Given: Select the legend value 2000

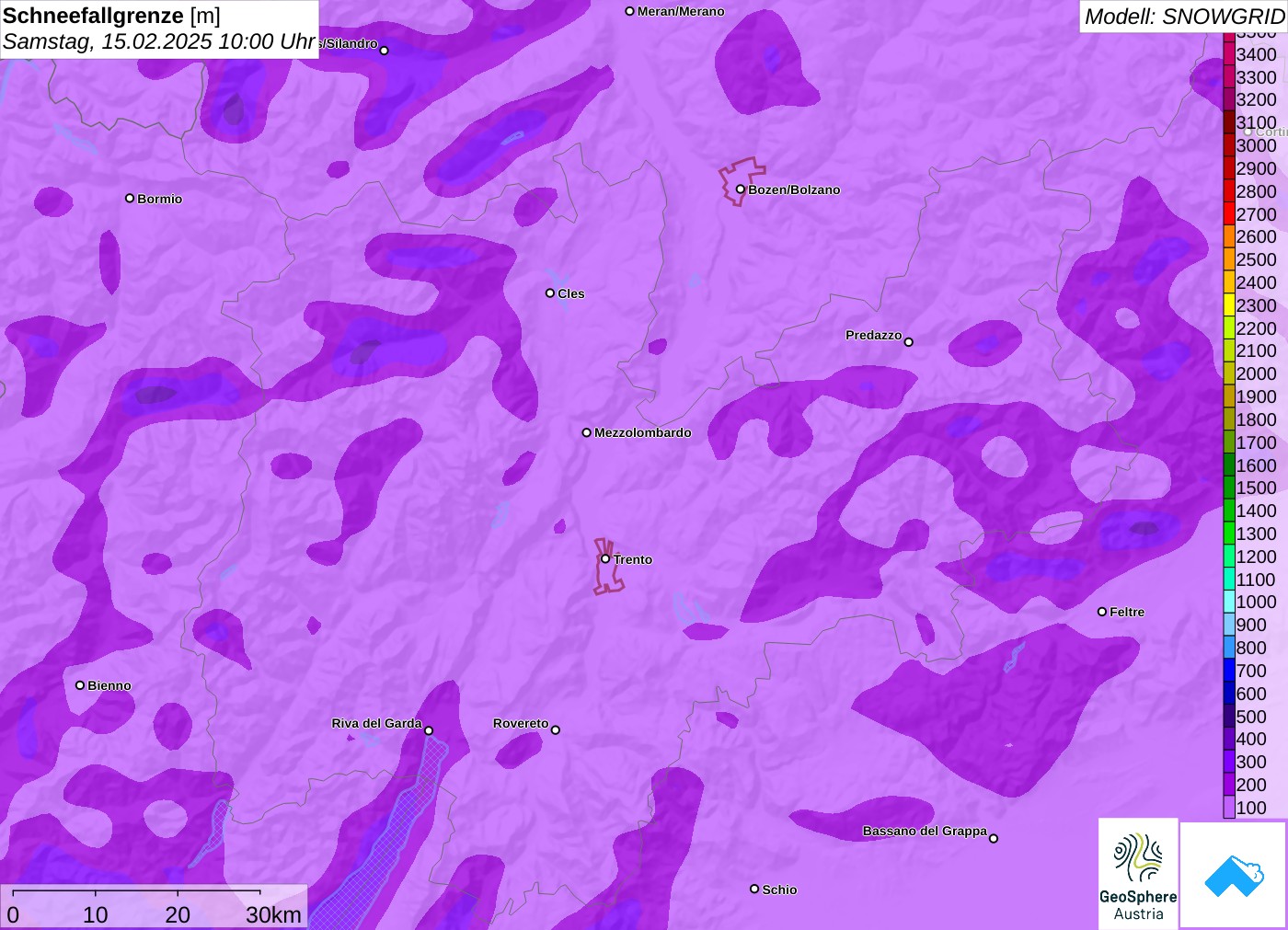Looking at the screenshot, I should (1256, 373).
